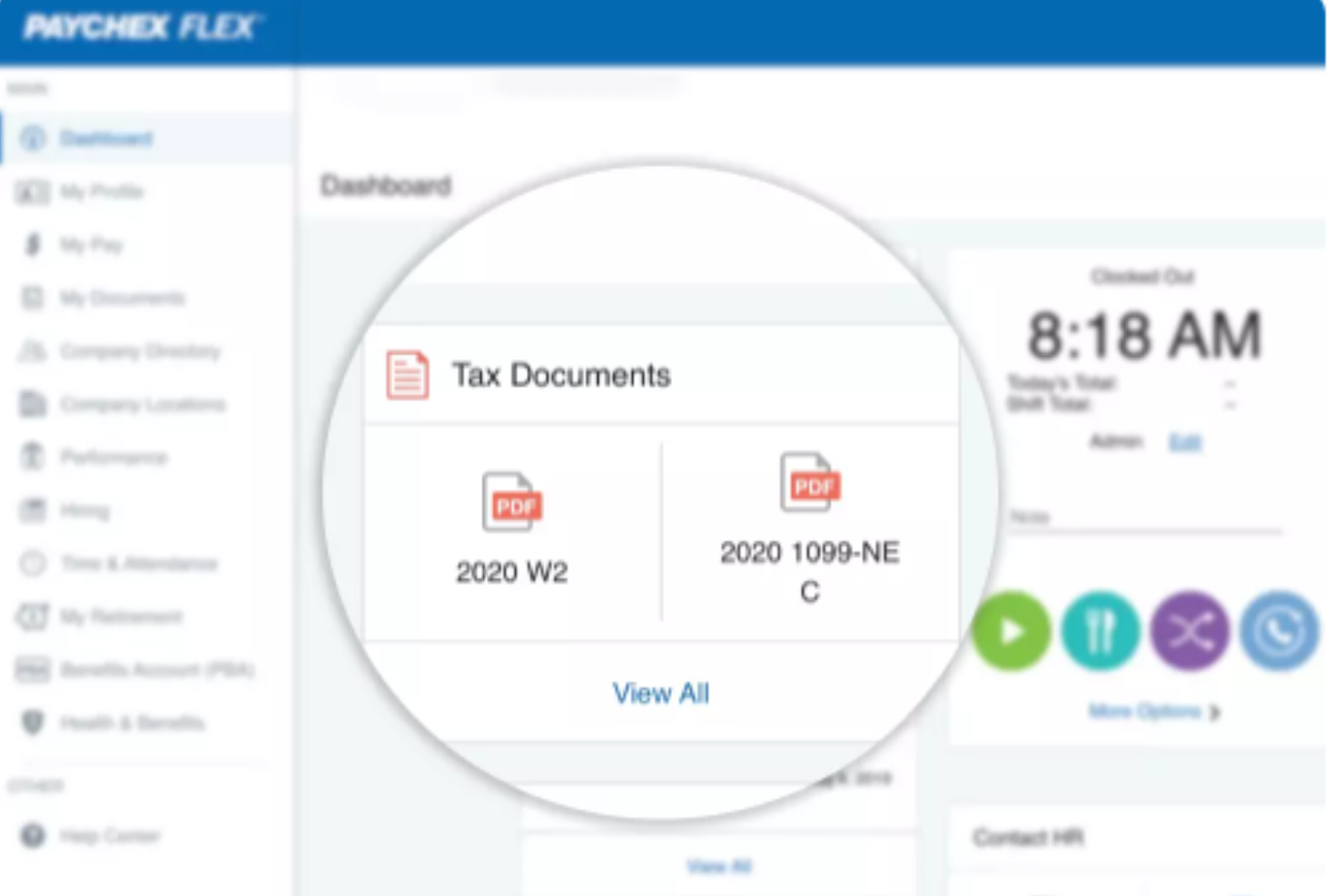Click the green clock-in play button
Screen dimensions: 1344x896
(x=1010, y=631)
